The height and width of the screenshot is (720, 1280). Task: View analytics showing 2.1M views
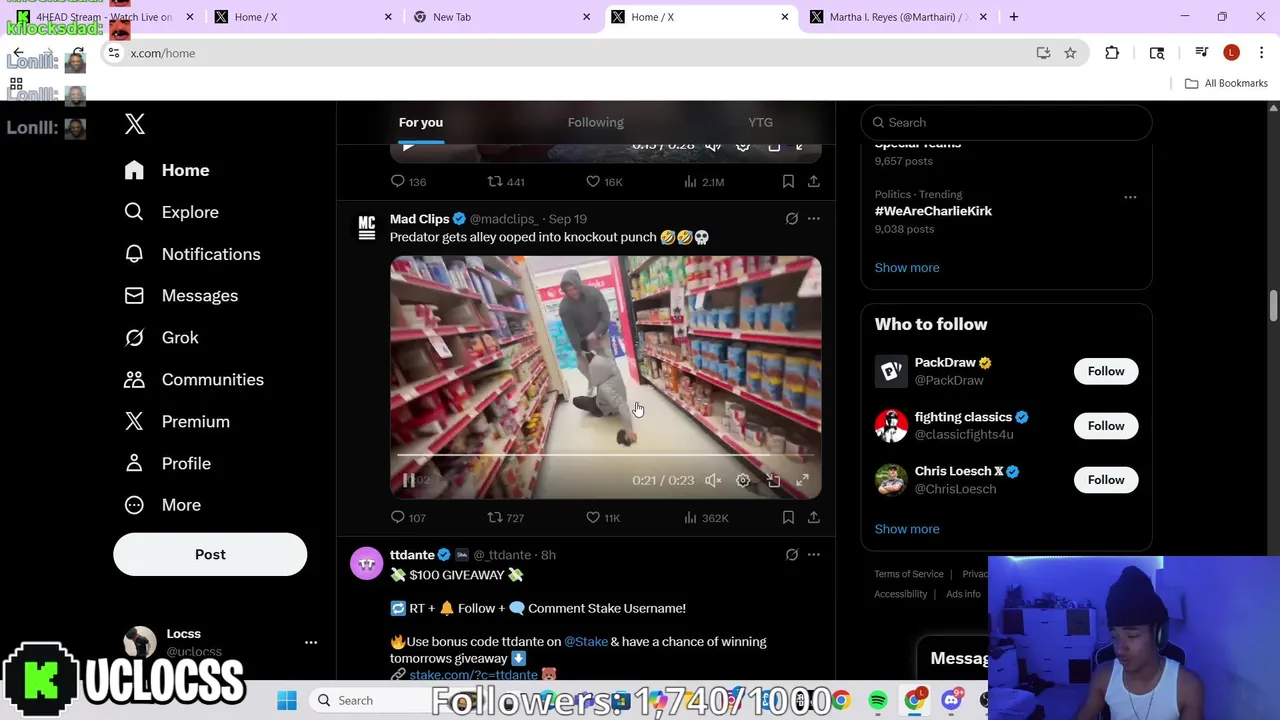click(x=704, y=181)
